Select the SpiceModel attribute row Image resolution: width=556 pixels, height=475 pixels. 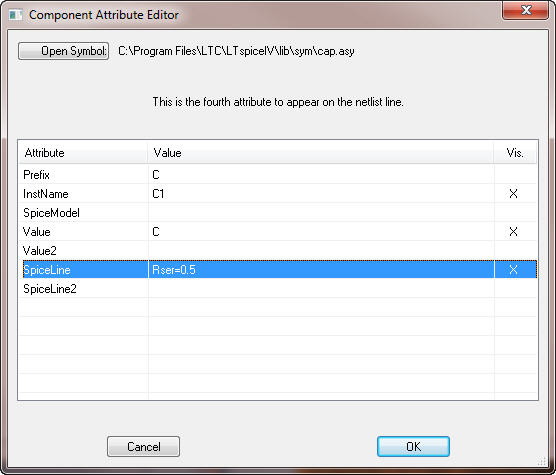click(x=278, y=213)
